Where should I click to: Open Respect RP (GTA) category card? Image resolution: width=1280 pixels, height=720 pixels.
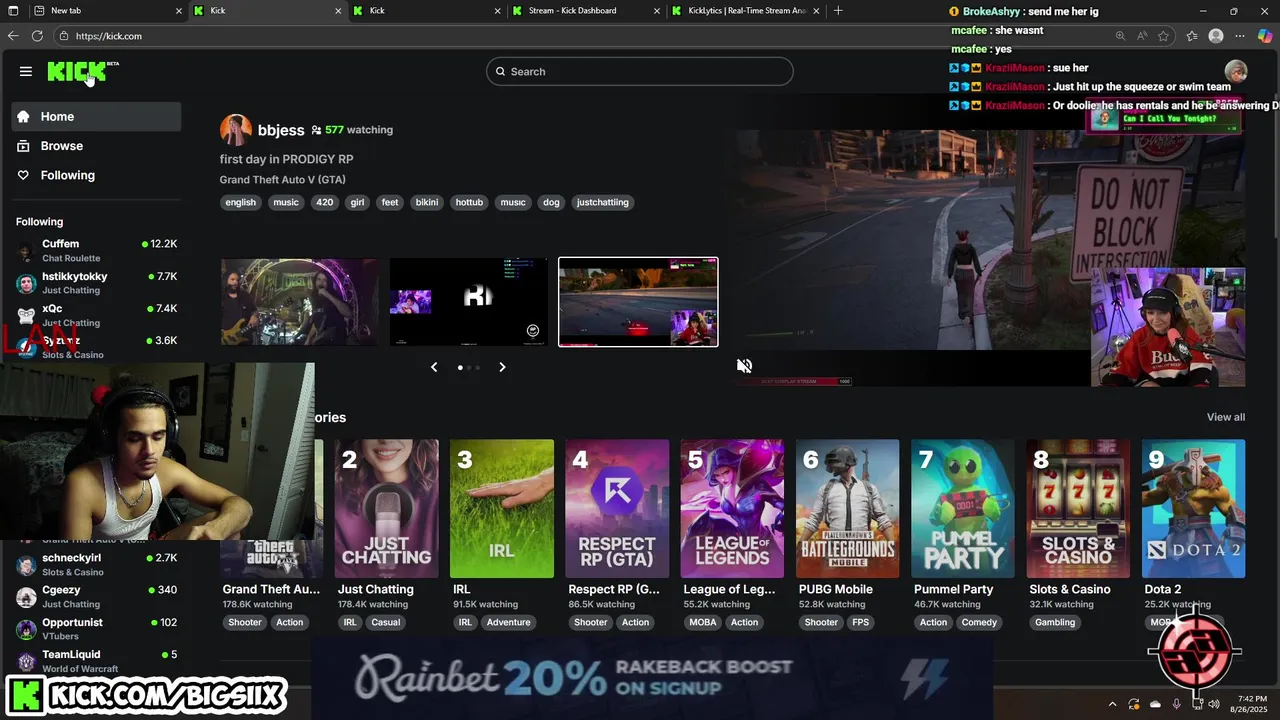(617, 509)
